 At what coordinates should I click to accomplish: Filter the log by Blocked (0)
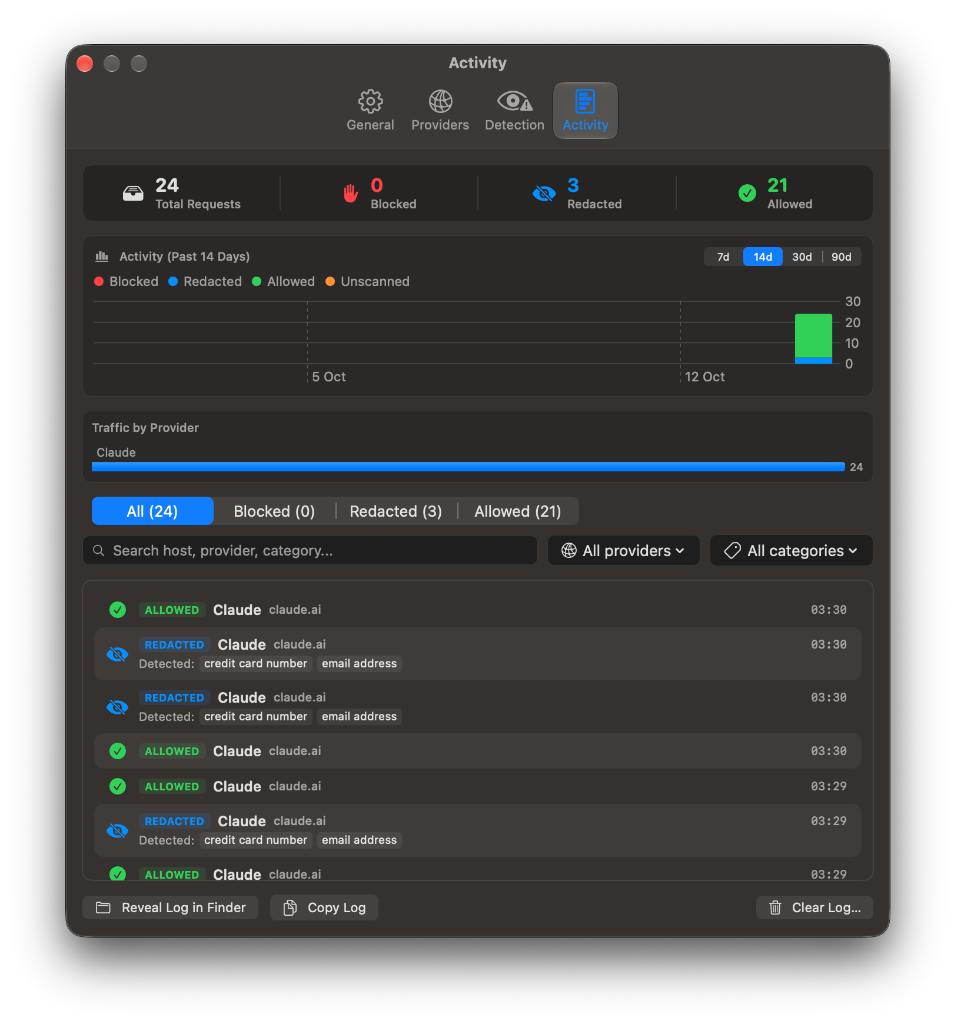274,511
